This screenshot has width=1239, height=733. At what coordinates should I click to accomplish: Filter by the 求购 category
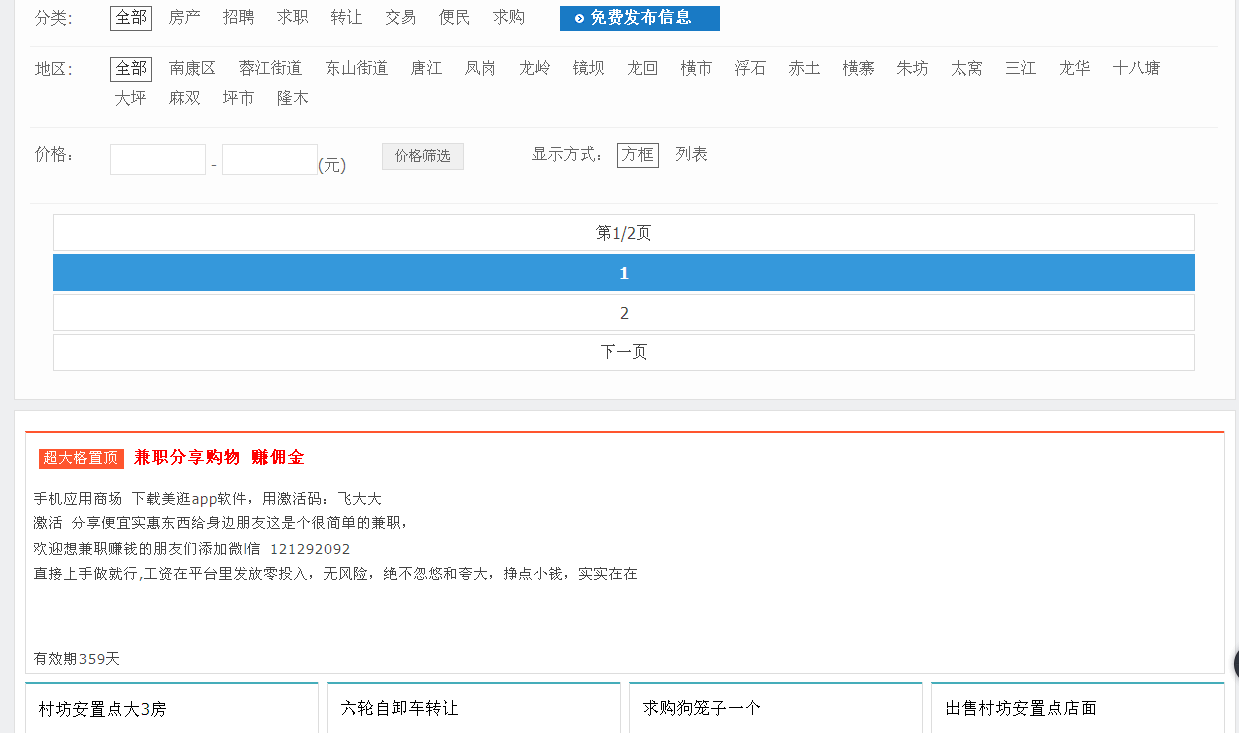(x=508, y=18)
